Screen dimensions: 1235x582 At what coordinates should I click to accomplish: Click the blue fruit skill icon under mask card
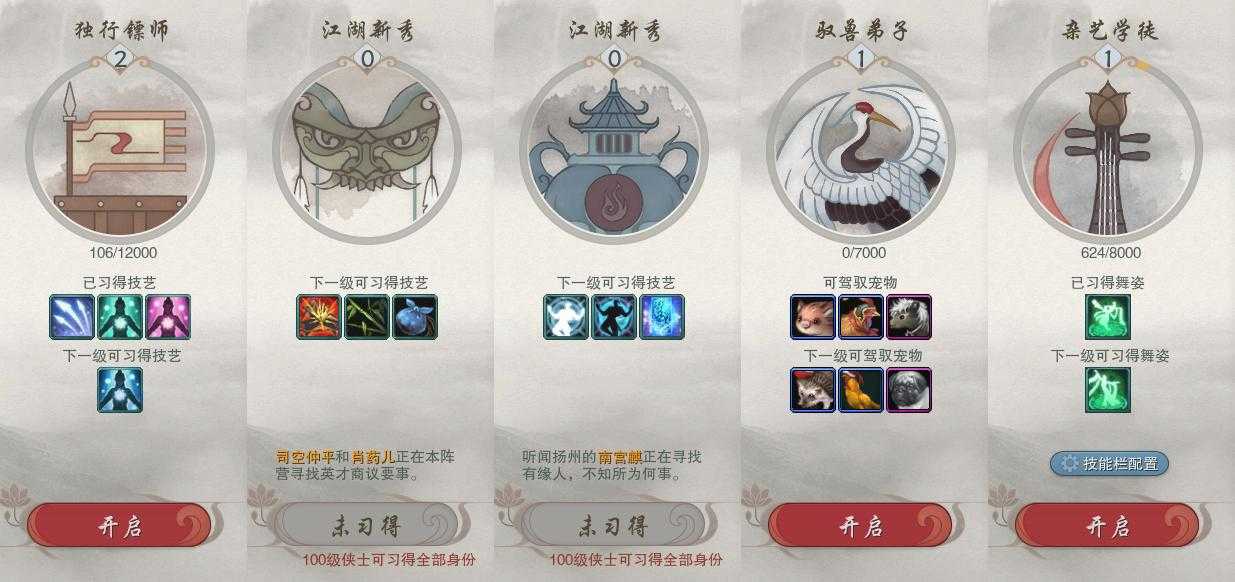pyautogui.click(x=415, y=317)
